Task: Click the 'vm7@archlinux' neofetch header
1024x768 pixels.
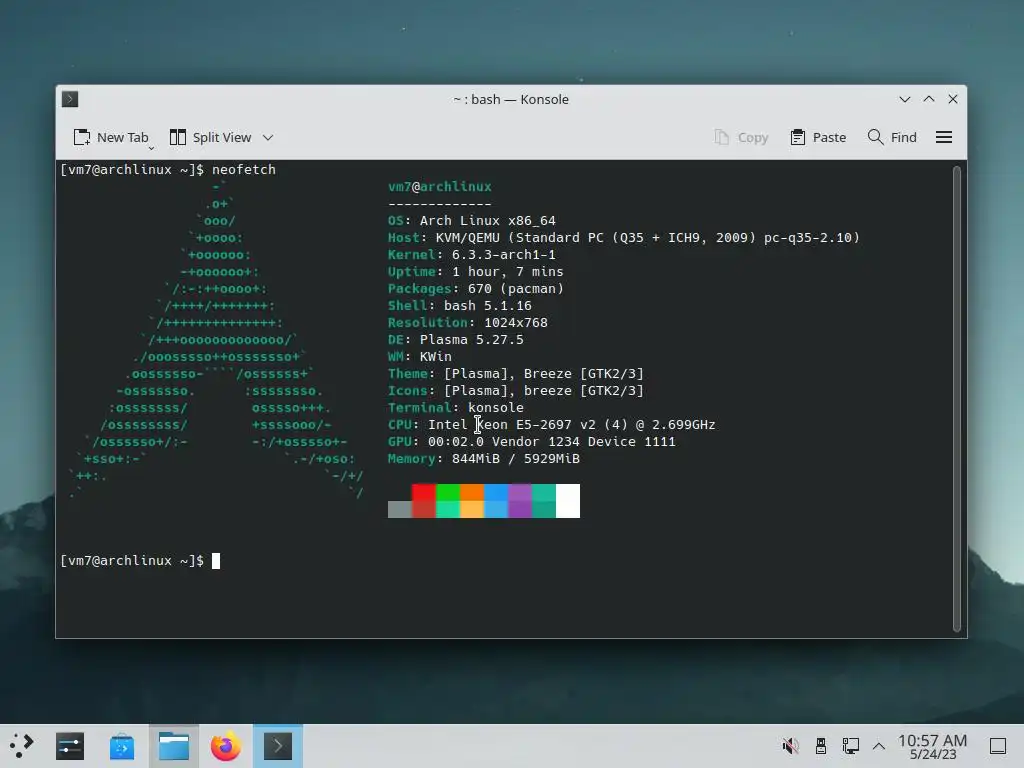Action: pyautogui.click(x=440, y=187)
